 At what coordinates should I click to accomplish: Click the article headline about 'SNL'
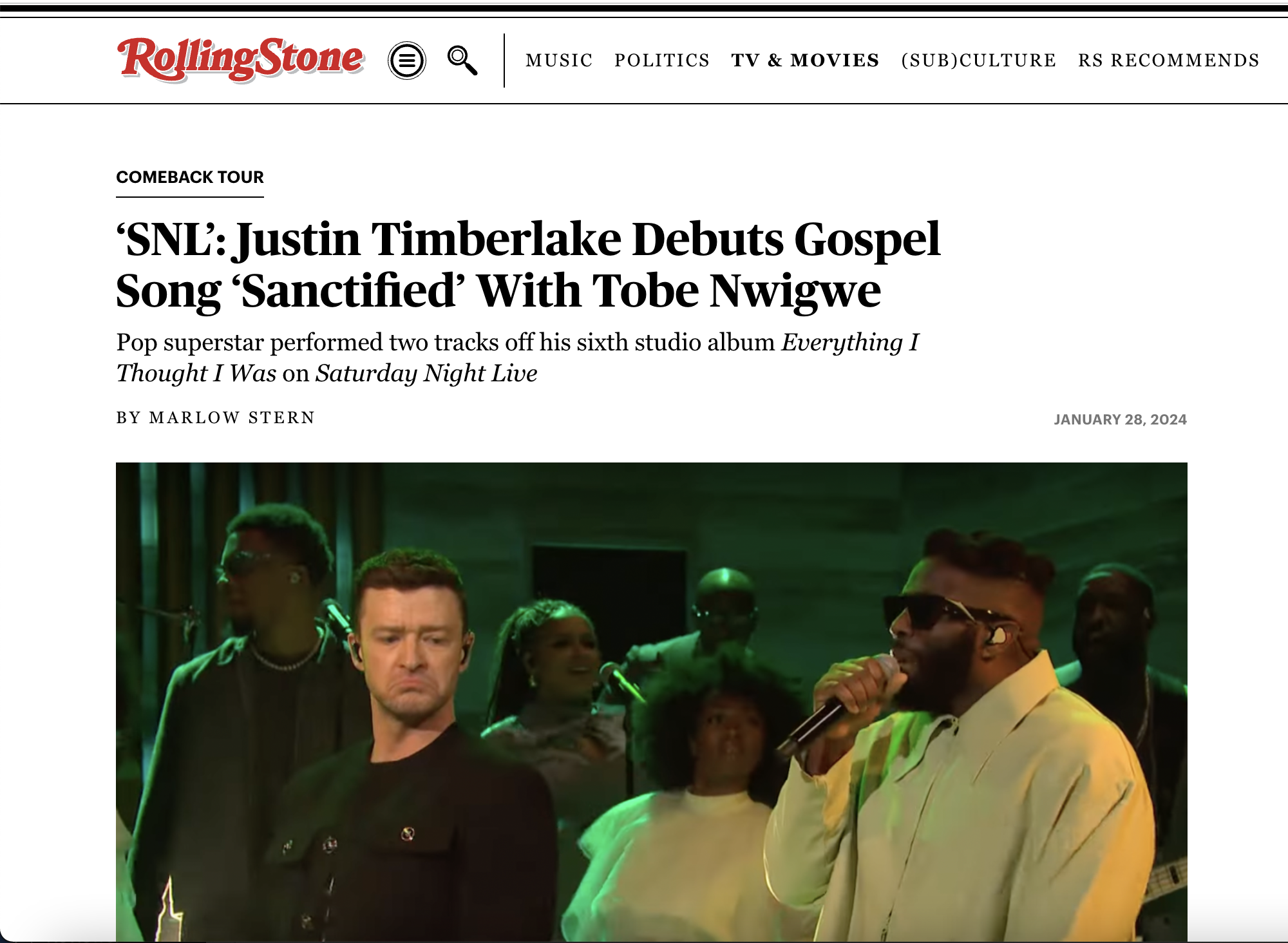[x=528, y=265]
